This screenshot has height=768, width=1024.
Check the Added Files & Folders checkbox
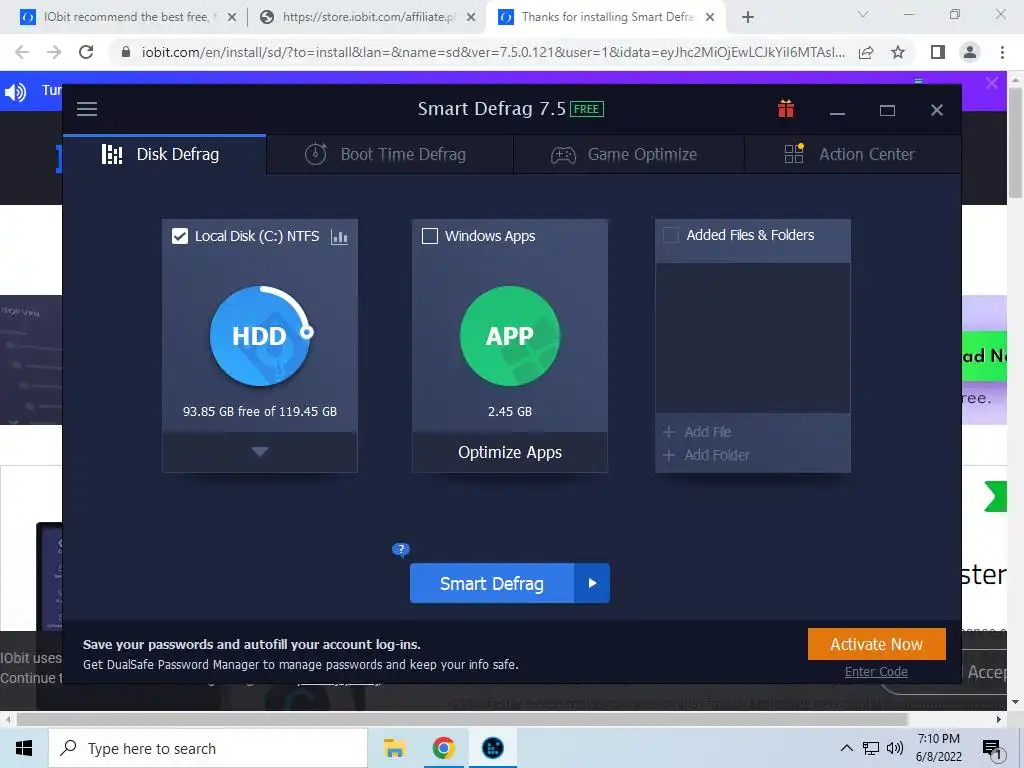(671, 235)
